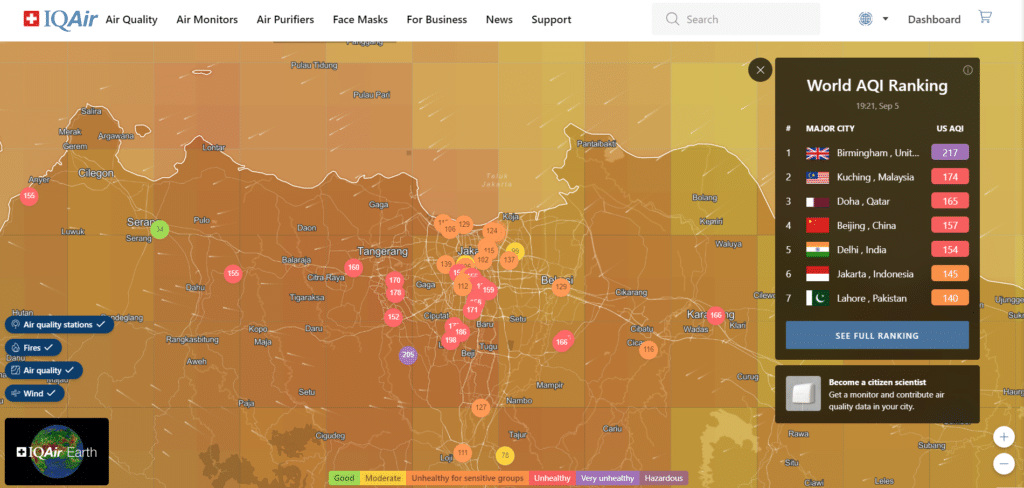
Task: Toggle the Air quality stations layer
Action: point(59,324)
